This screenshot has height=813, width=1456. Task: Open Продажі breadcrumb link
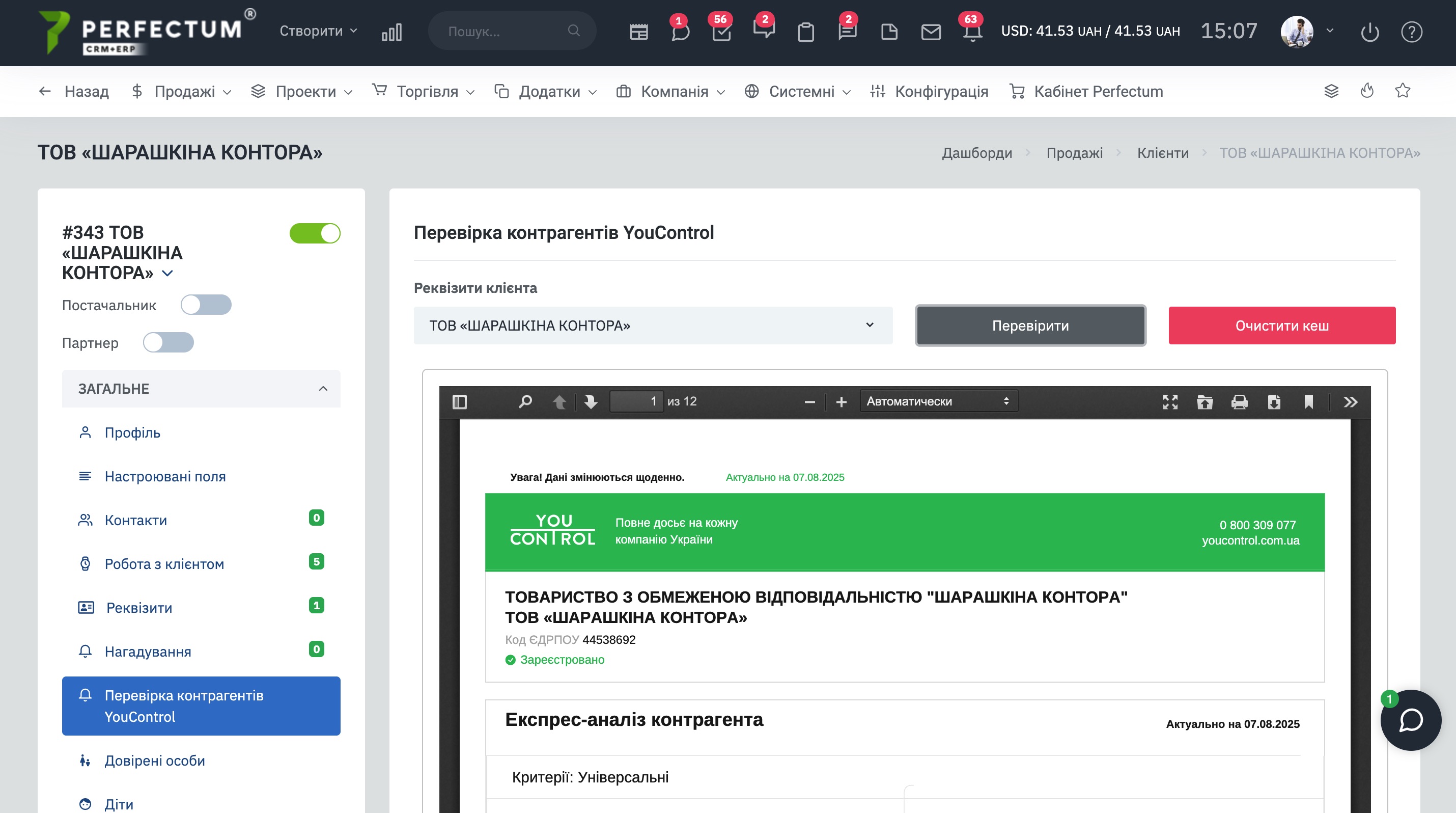click(x=1075, y=153)
